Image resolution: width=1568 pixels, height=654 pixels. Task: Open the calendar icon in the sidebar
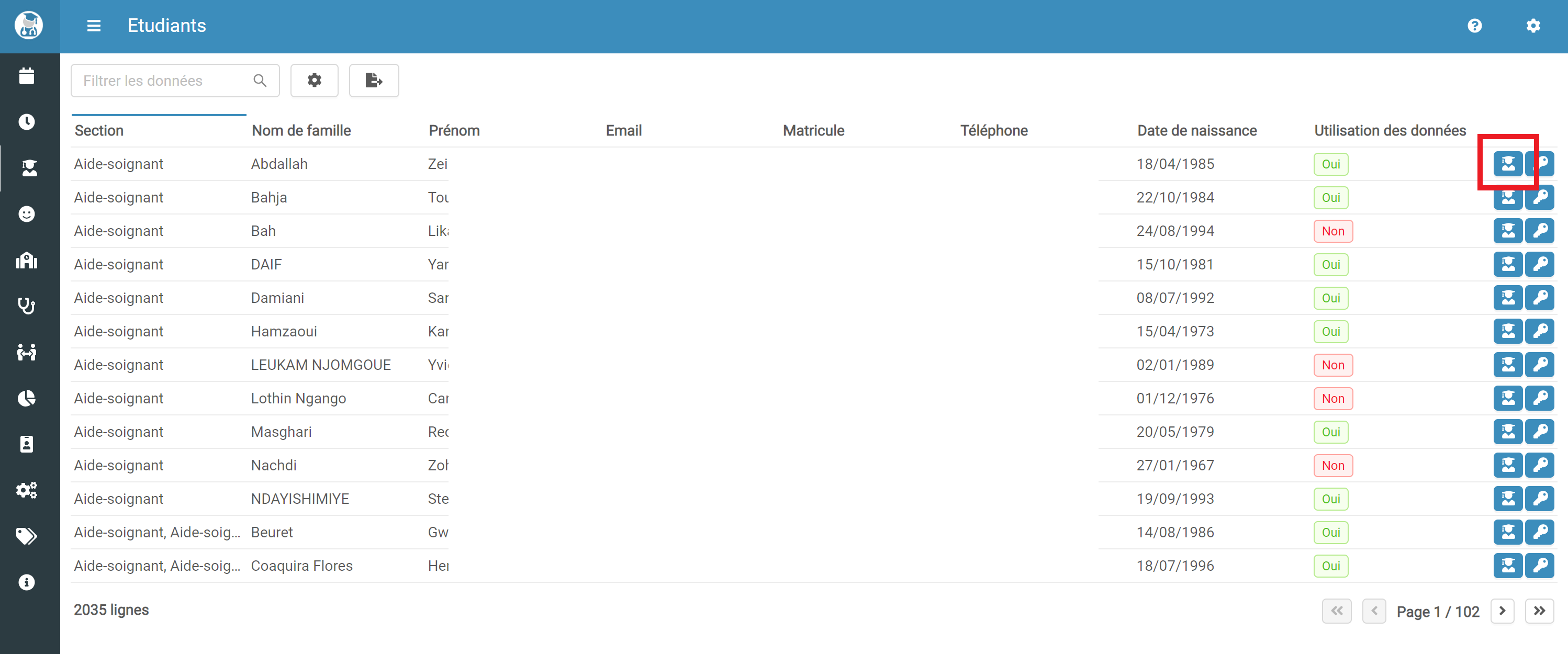pyautogui.click(x=27, y=76)
